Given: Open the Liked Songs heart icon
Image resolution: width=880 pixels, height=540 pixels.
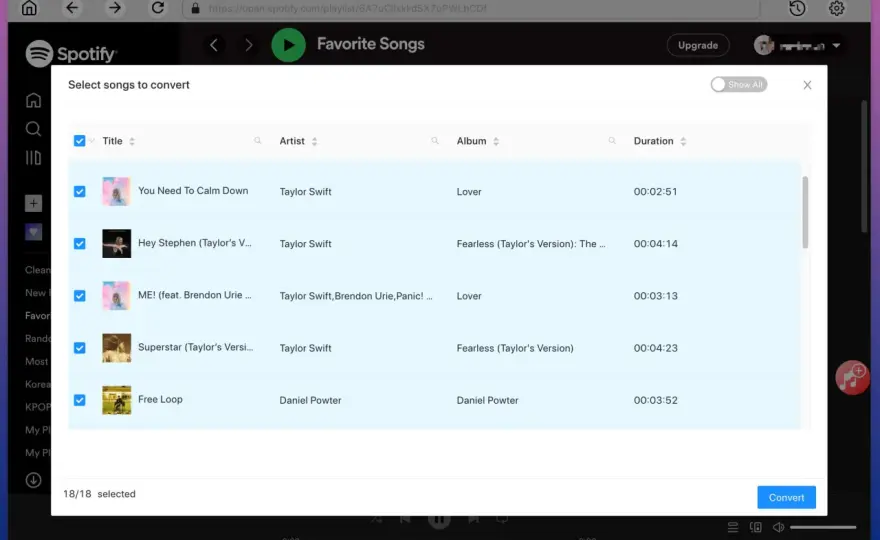Looking at the screenshot, I should [33, 232].
